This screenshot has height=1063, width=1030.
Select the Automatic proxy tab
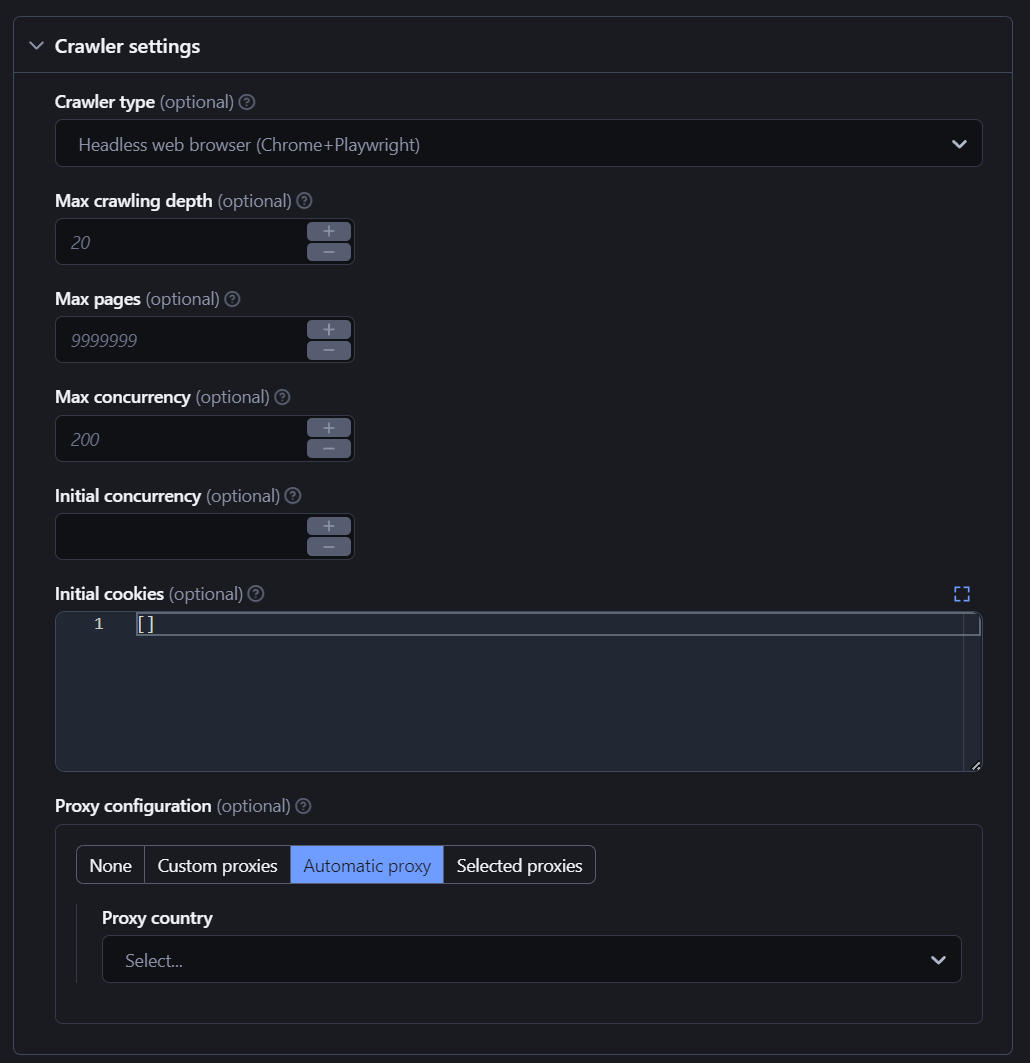pos(366,864)
